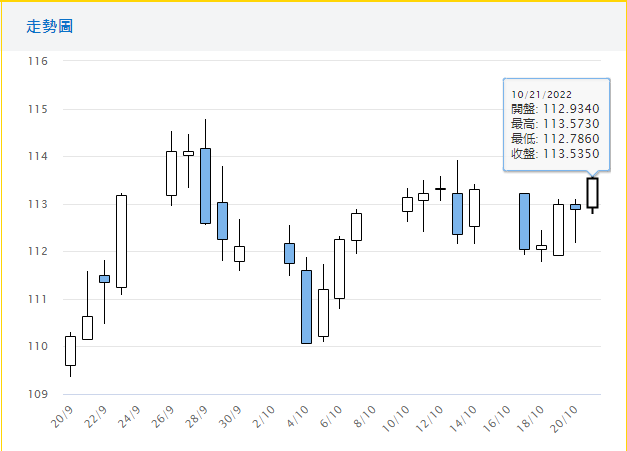Click the 走勢圖 chart title
Screen dimensions: 627x451
click(x=50, y=26)
